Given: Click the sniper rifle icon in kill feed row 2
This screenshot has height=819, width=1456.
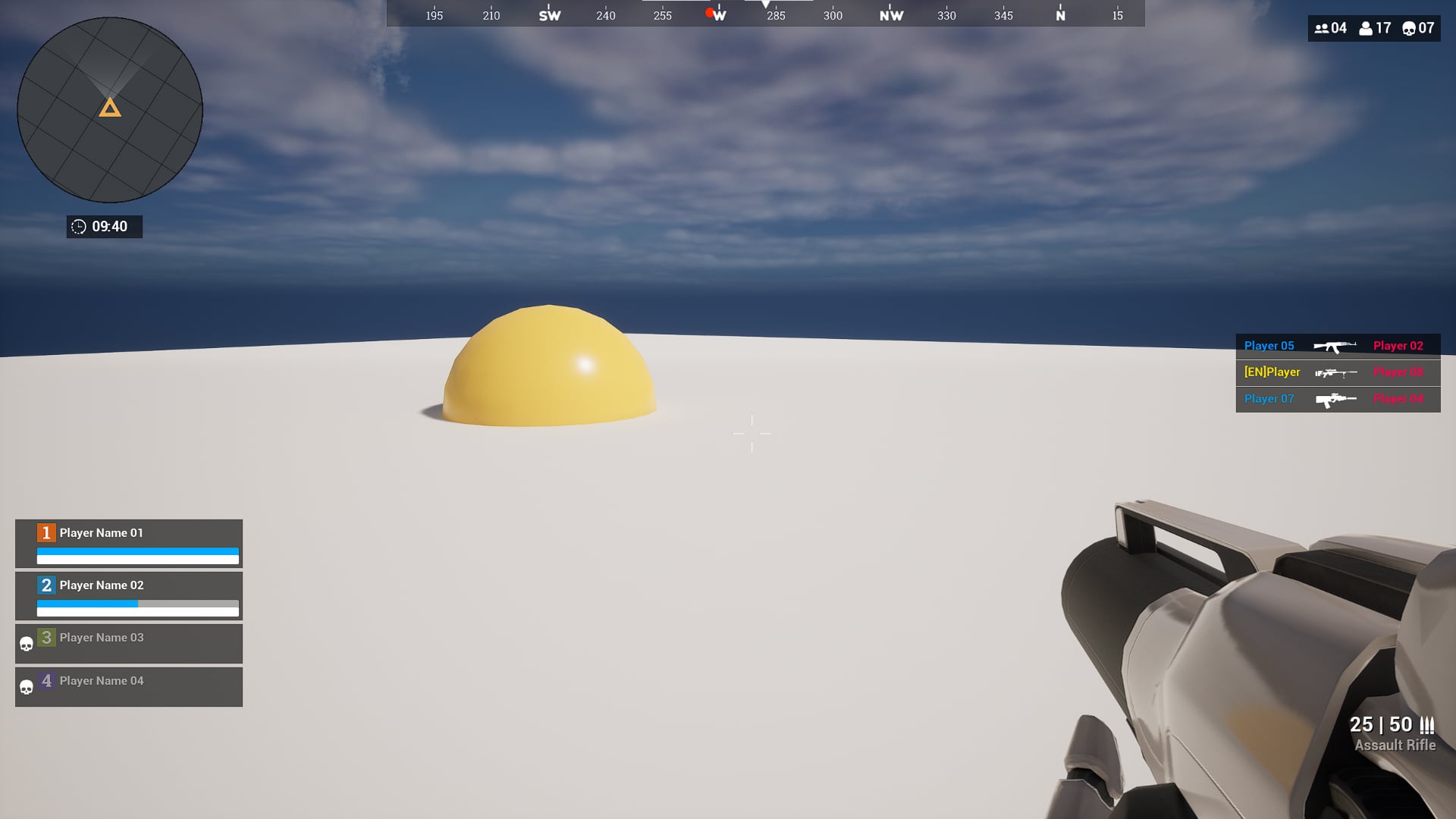Looking at the screenshot, I should (x=1336, y=372).
